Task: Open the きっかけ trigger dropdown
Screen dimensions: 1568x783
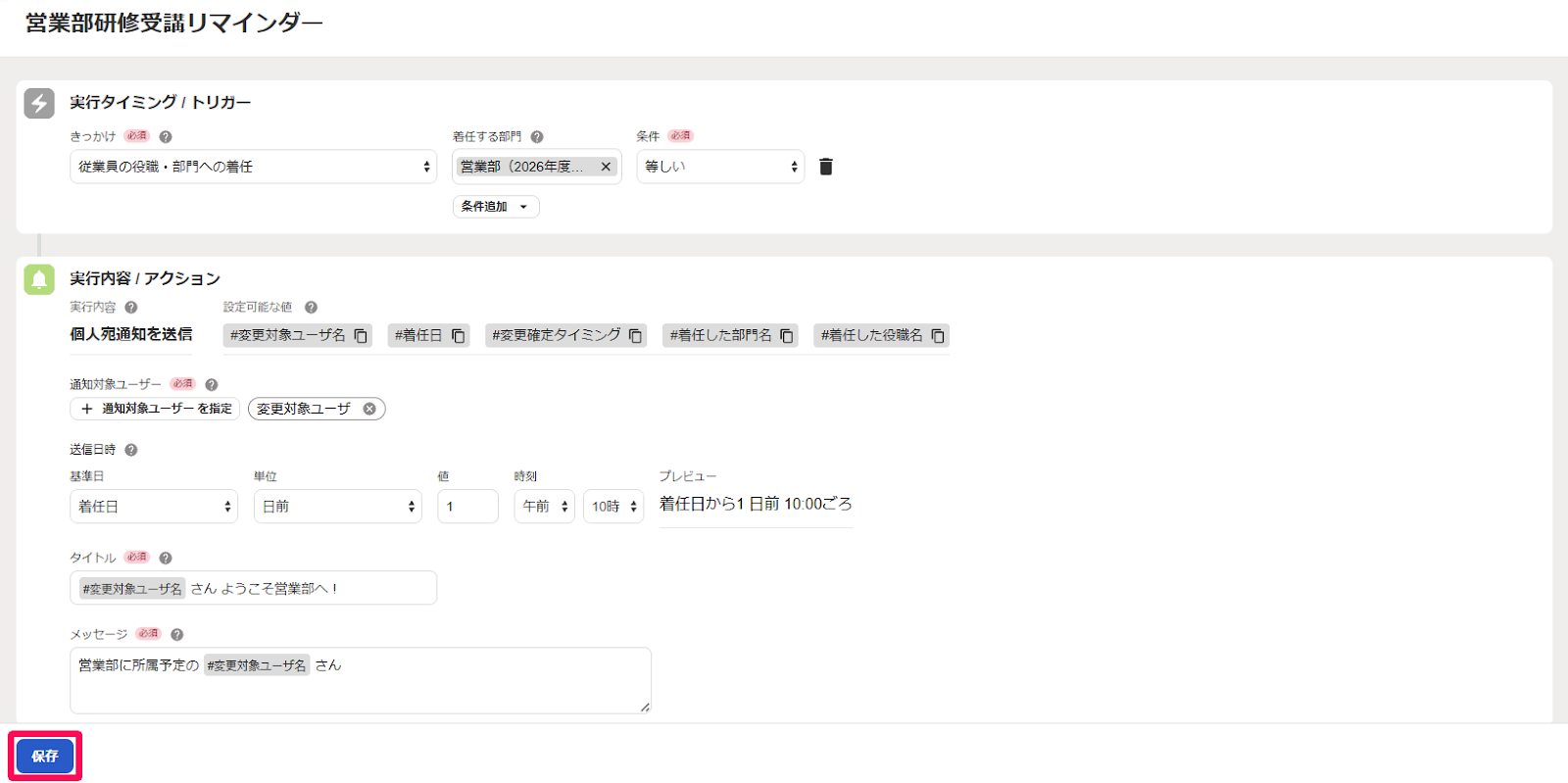Action: pos(254,167)
